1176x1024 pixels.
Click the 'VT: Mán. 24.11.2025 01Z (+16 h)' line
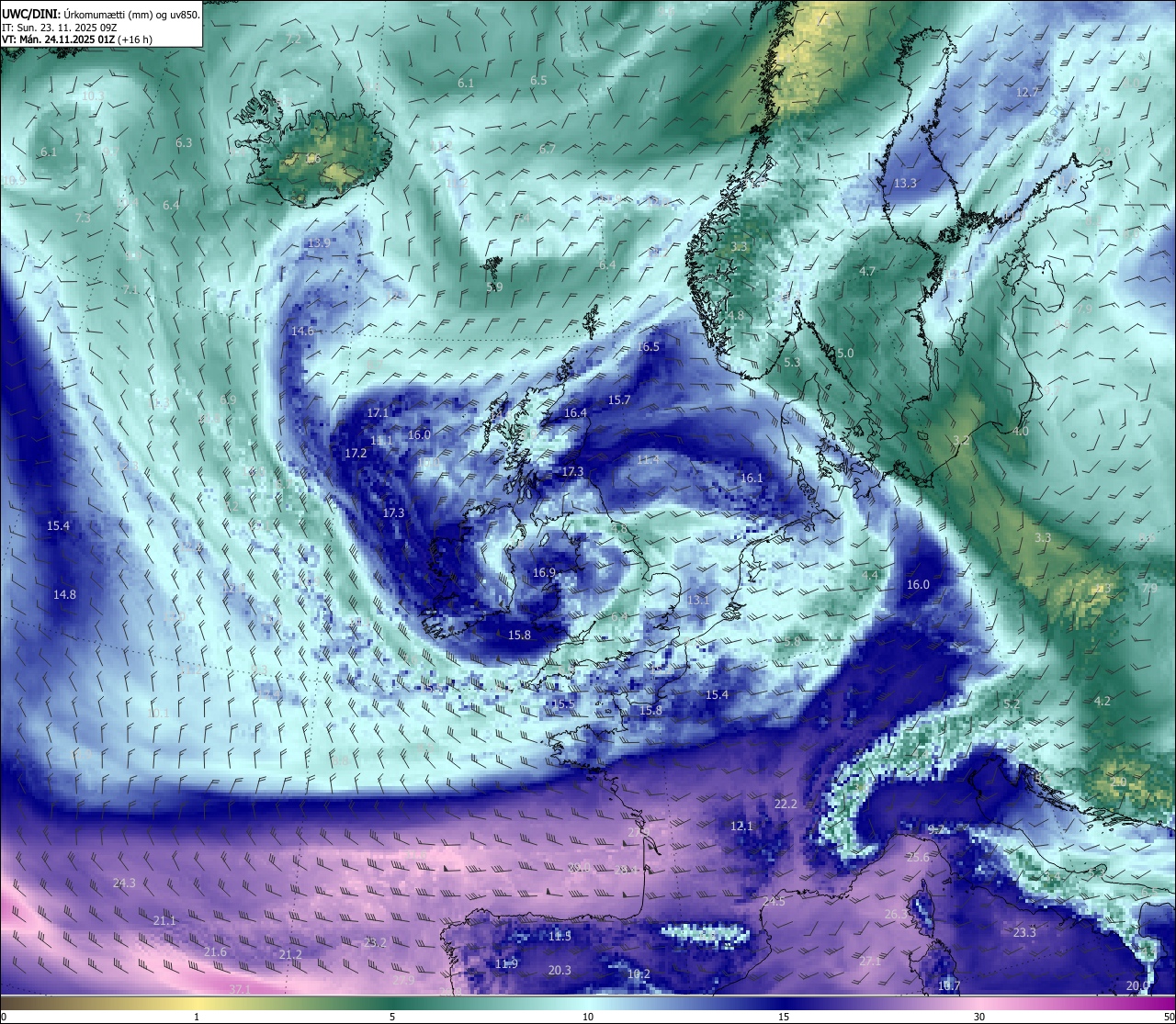77,39
